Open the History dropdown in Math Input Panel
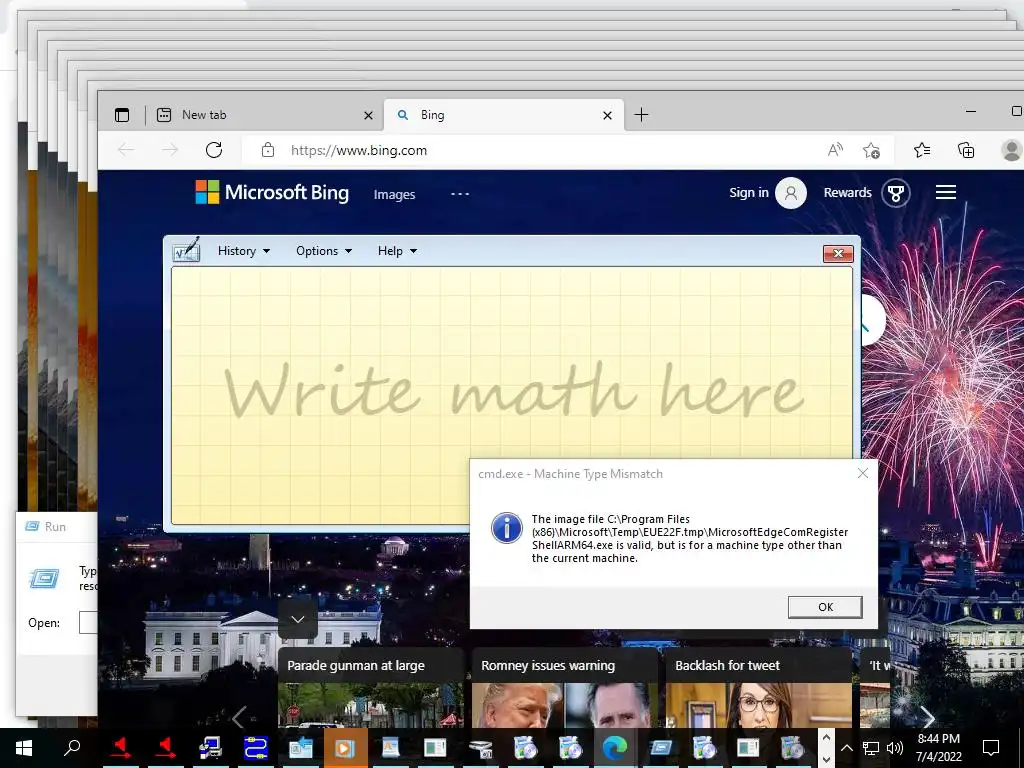The height and width of the screenshot is (768, 1024). 244,251
